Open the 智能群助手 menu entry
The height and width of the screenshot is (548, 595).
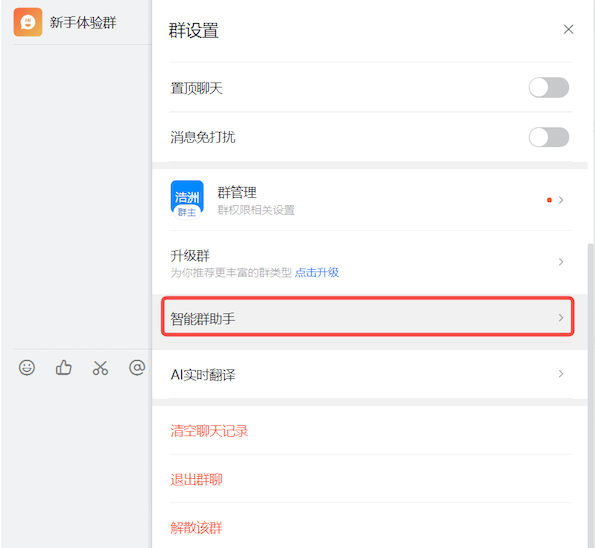tap(367, 317)
